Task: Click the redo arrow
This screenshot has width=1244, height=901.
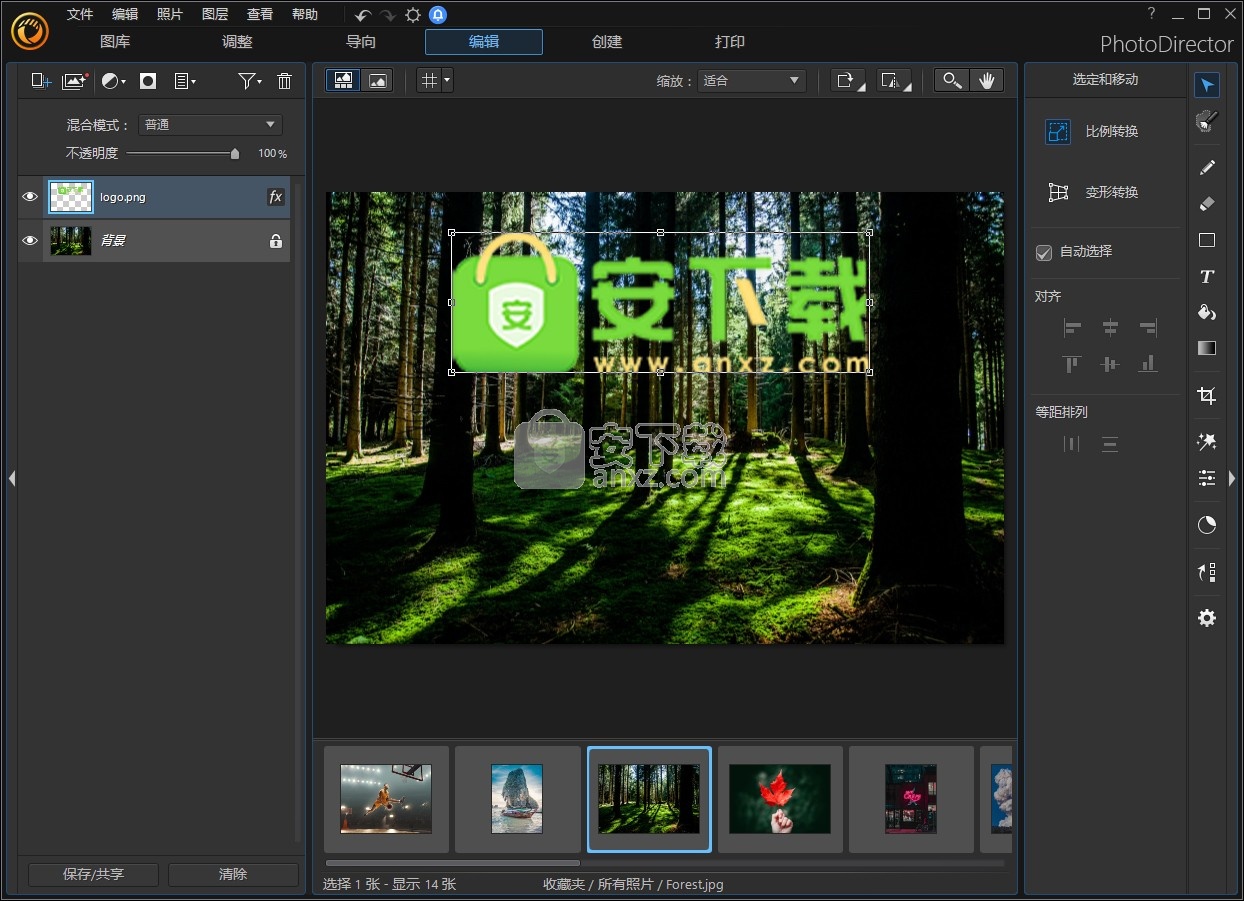Action: [388, 15]
